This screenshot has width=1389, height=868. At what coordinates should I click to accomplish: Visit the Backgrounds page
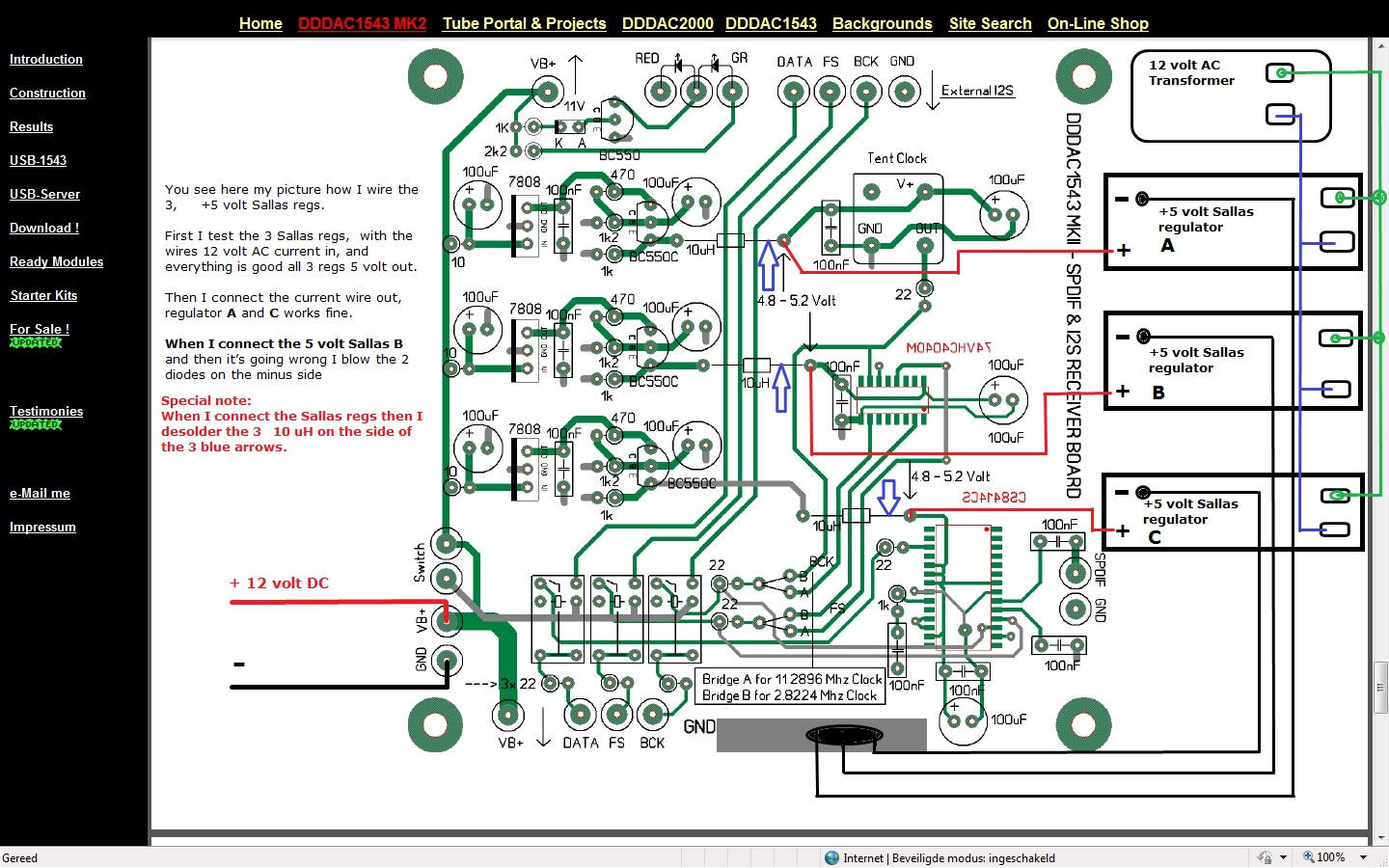pos(882,23)
